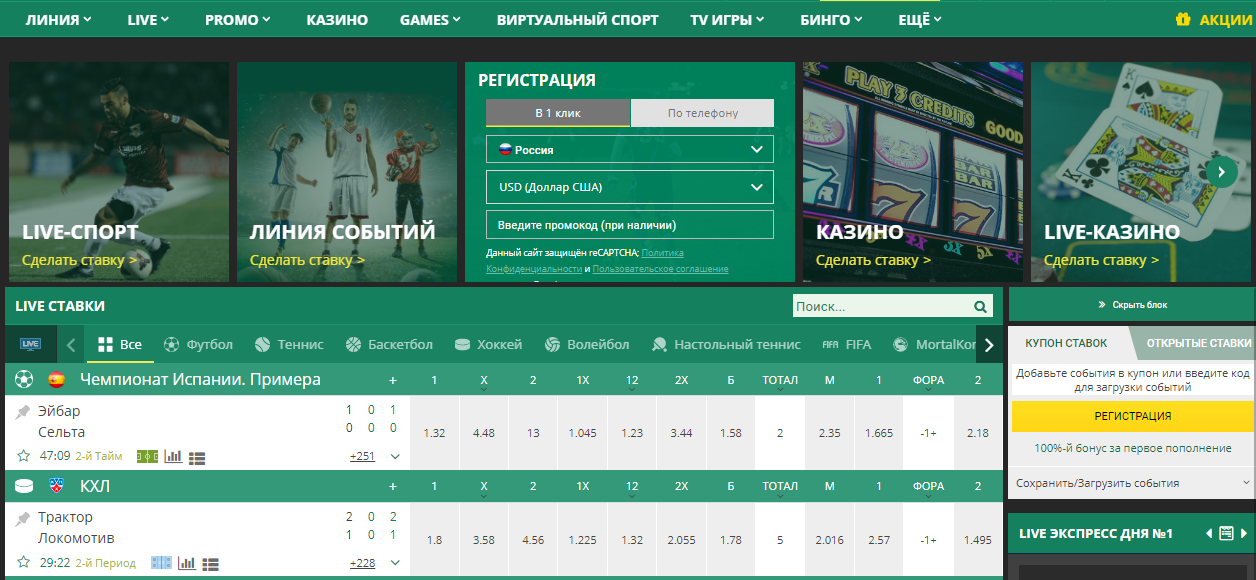The width and height of the screenshot is (1256, 580).
Task: Select the Настольный теннис sport filter
Action: tap(726, 344)
